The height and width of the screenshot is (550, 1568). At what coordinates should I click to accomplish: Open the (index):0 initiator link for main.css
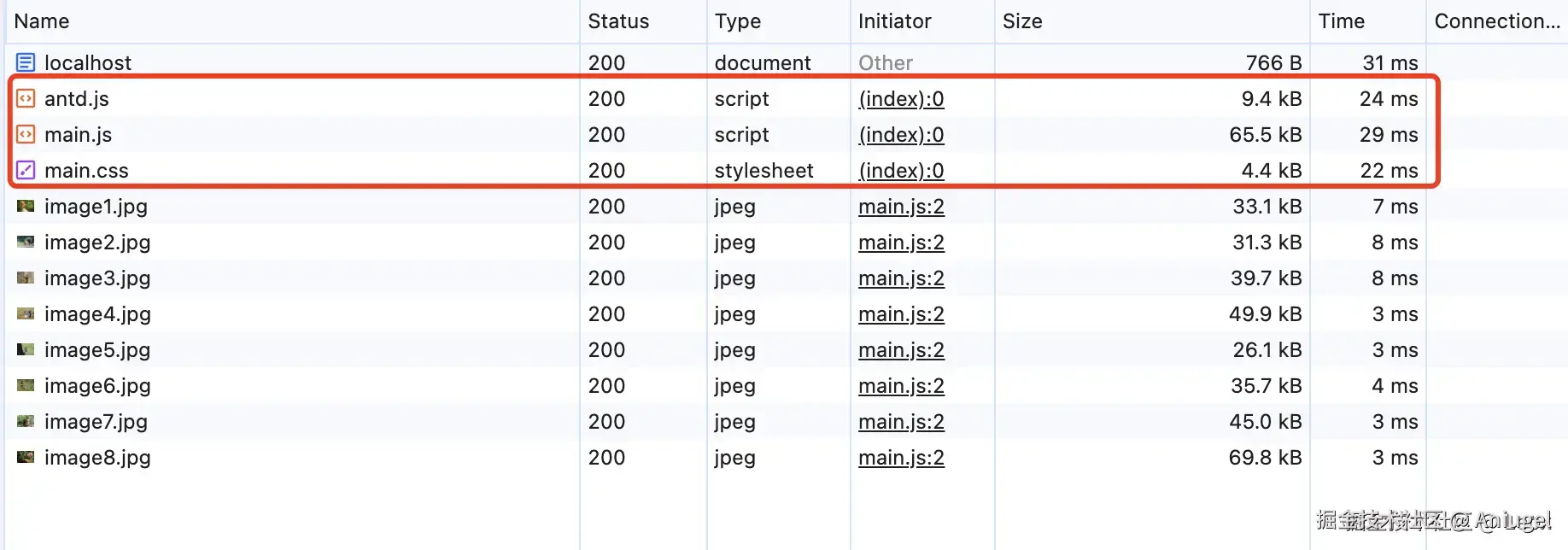pos(901,171)
